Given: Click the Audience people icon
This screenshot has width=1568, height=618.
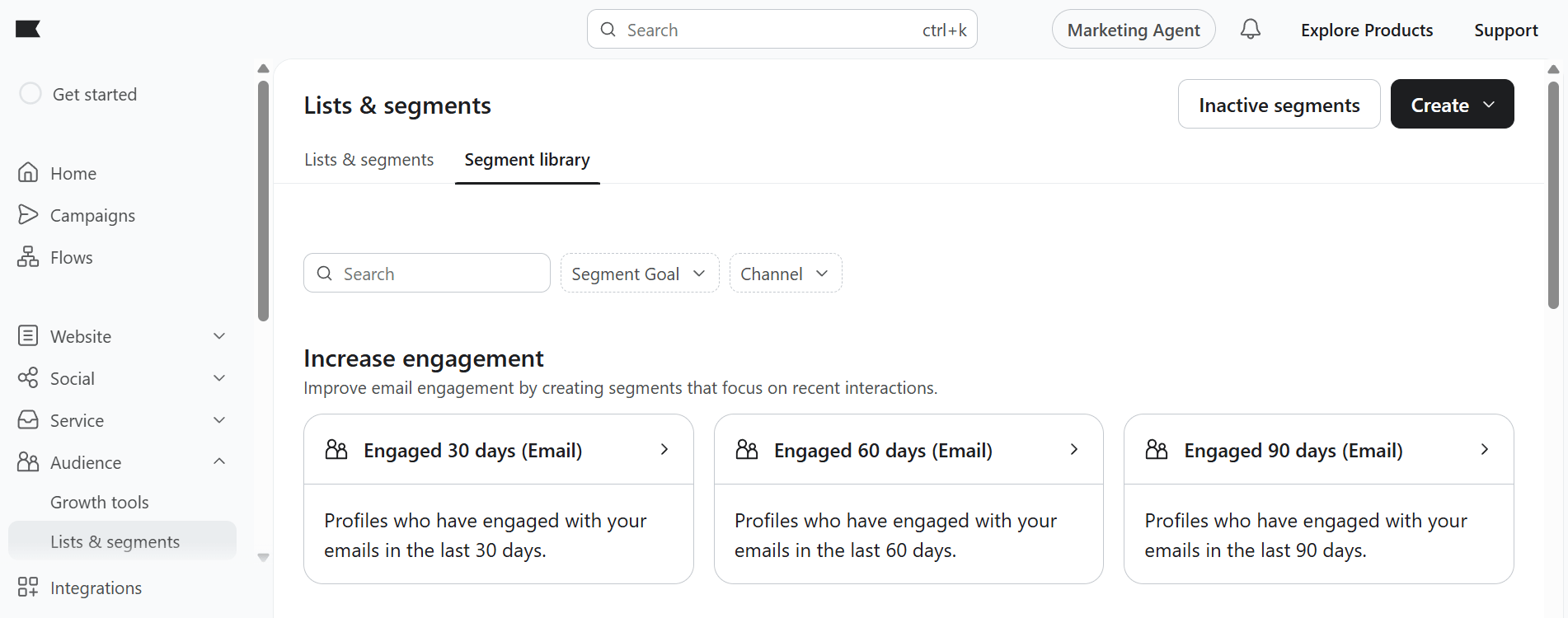Looking at the screenshot, I should point(28,461).
